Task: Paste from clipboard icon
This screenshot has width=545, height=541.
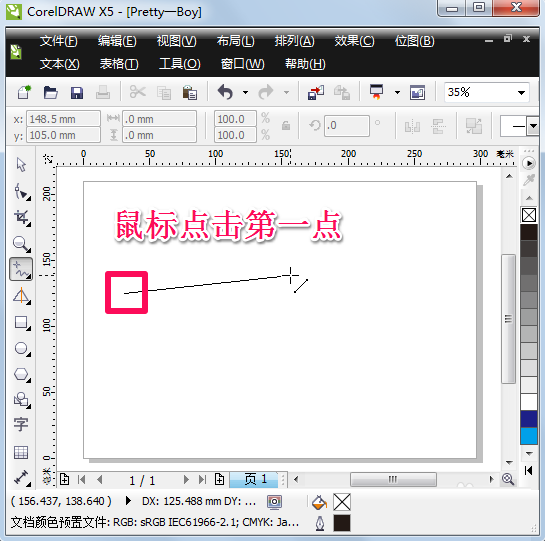Action: click(x=190, y=92)
